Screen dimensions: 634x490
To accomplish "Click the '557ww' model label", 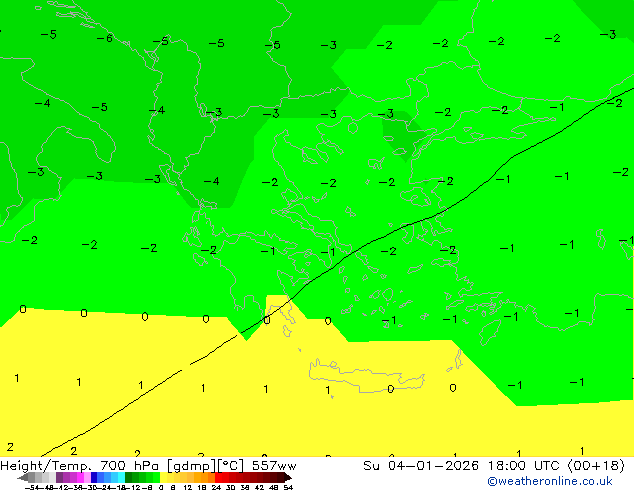I will click(274, 466).
